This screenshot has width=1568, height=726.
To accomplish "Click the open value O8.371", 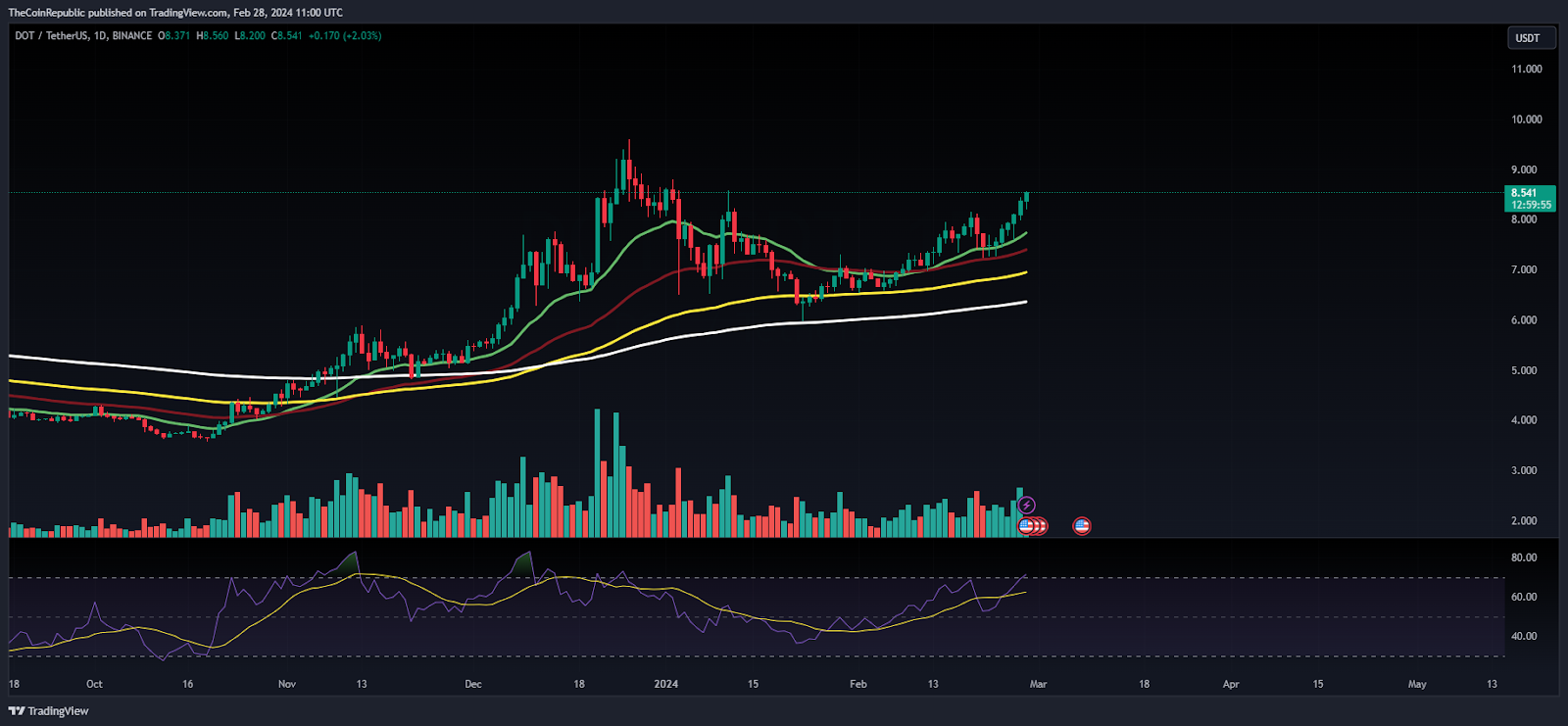I will pyautogui.click(x=174, y=35).
